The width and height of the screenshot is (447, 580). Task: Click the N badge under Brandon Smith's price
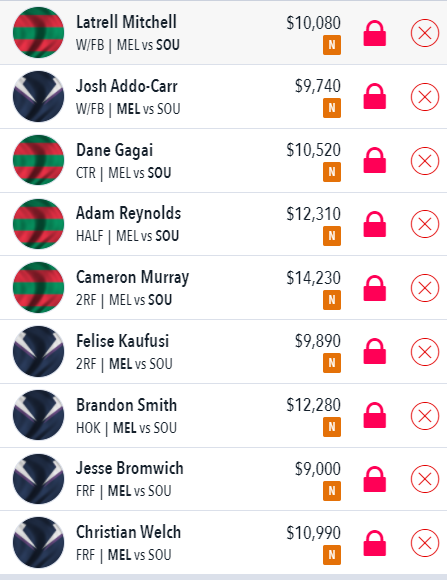click(332, 427)
